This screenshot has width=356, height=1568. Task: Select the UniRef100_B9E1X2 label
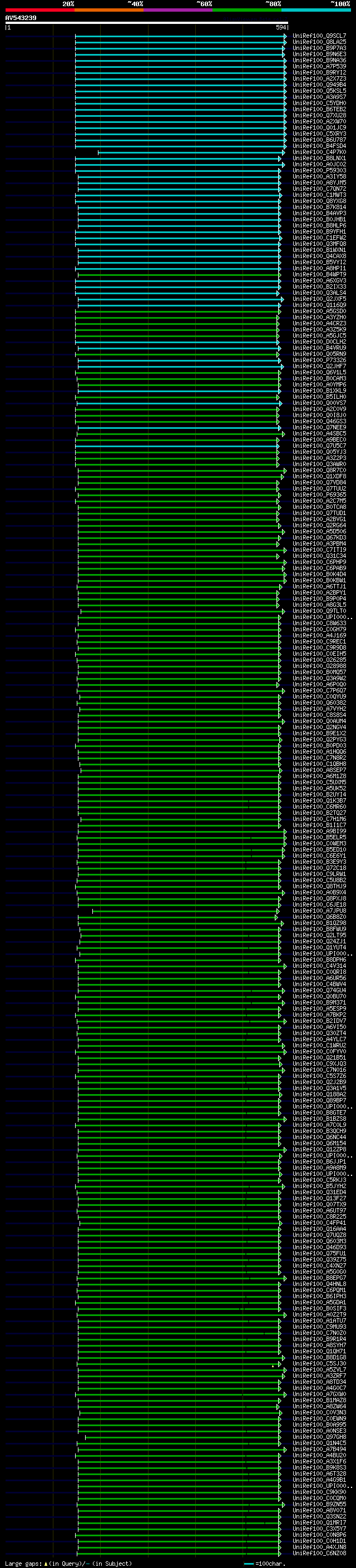(x=319, y=734)
